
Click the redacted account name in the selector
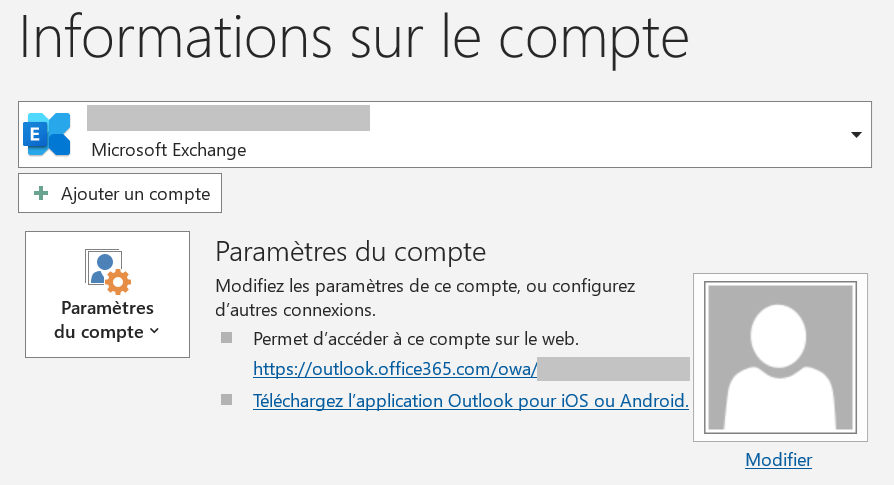tap(228, 118)
